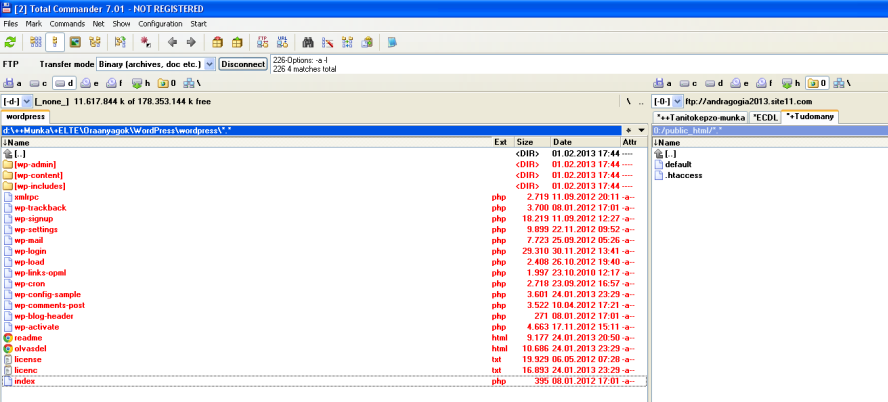Sort left panel by Ext column

[502, 142]
